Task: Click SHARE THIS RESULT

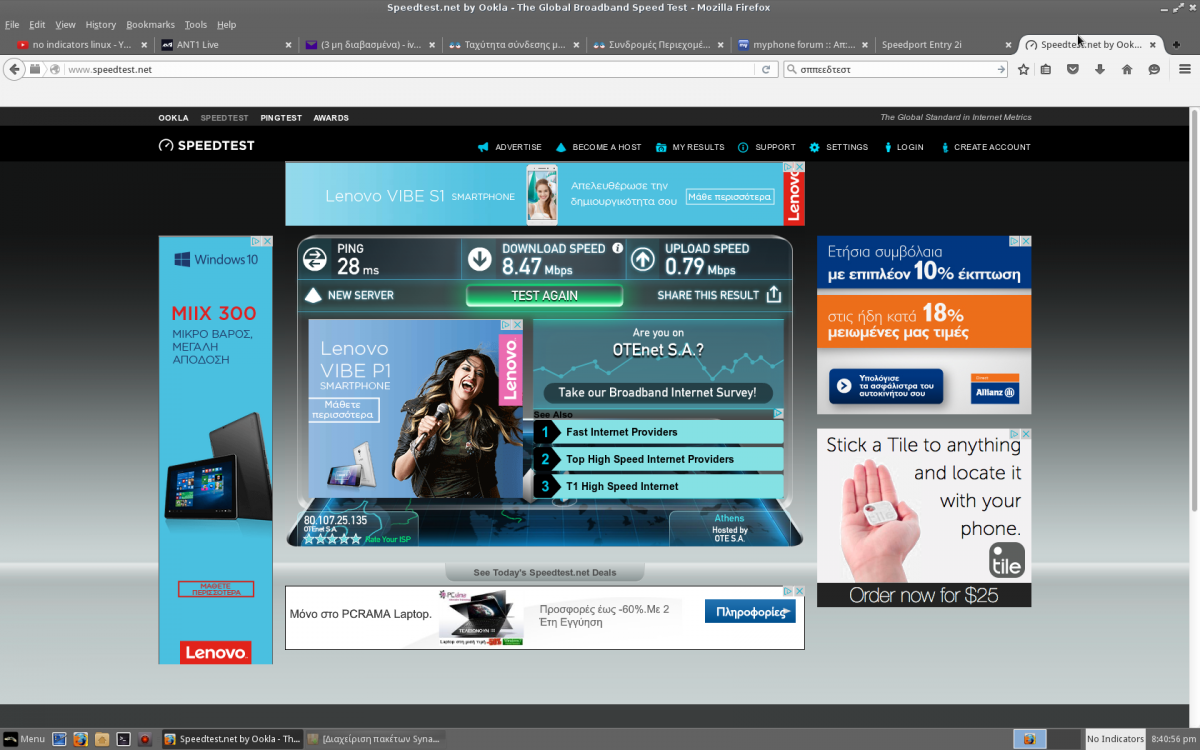Action: 708,295
